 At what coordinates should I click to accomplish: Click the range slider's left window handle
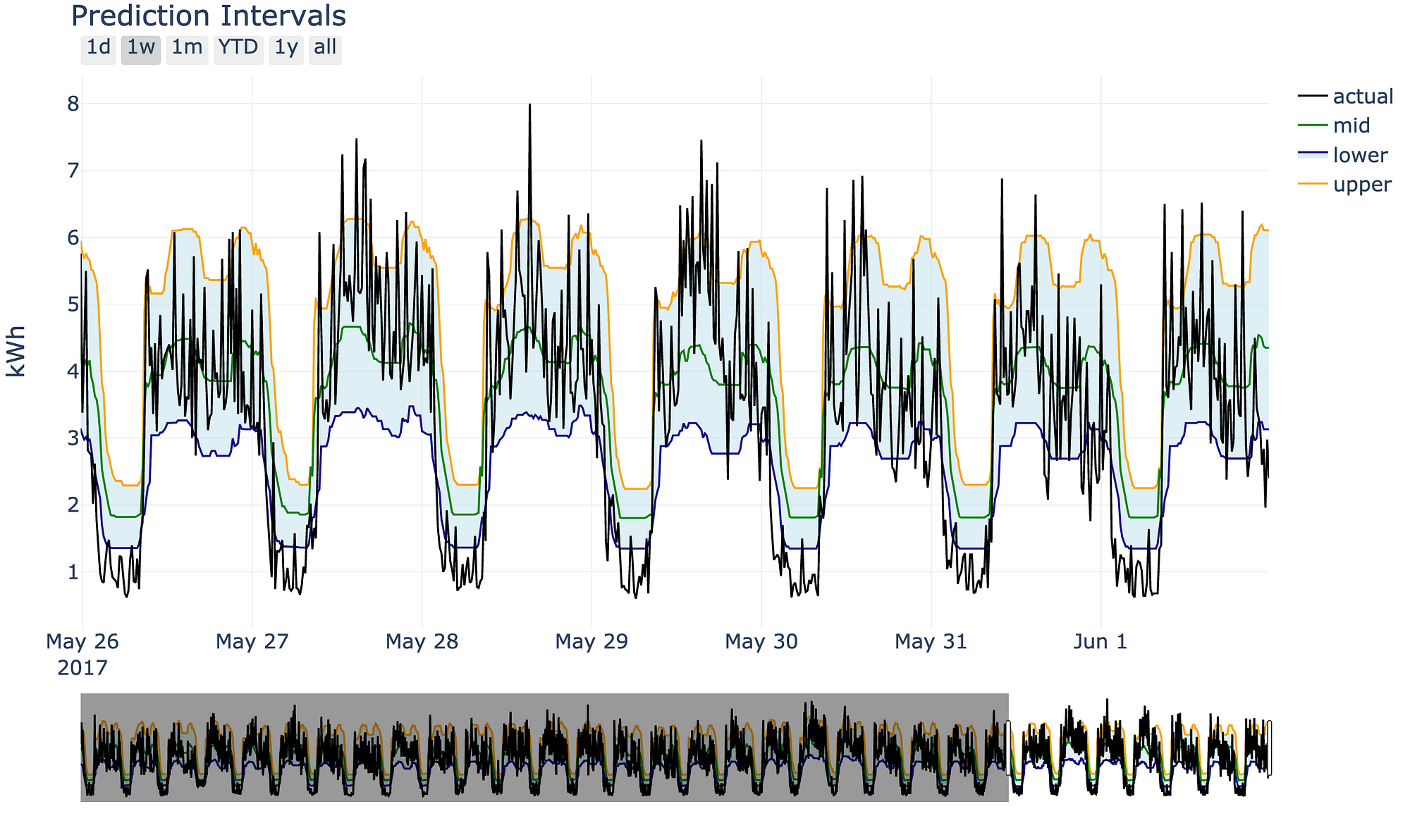pyautogui.click(x=1009, y=748)
